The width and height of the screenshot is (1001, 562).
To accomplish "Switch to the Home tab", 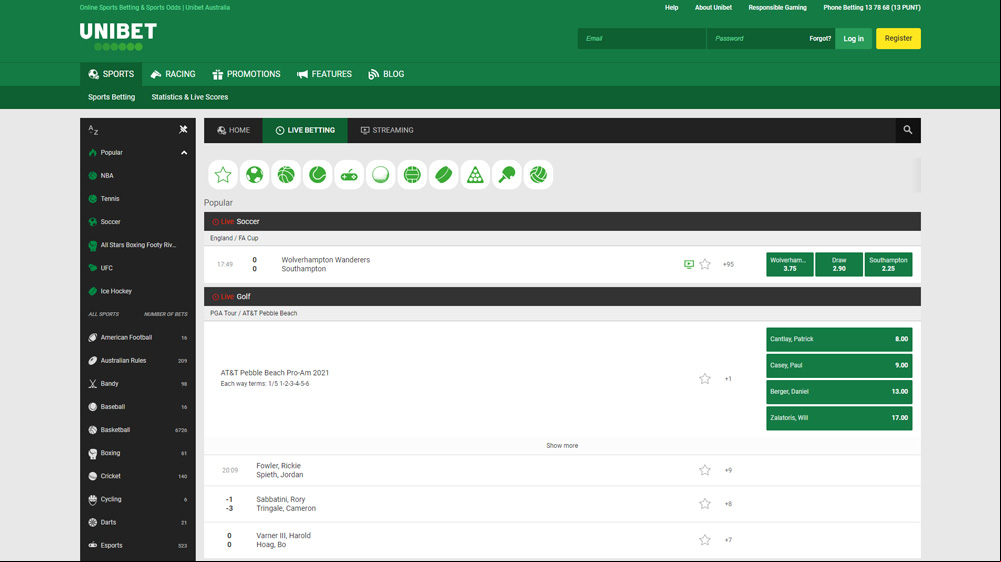I will tap(234, 130).
